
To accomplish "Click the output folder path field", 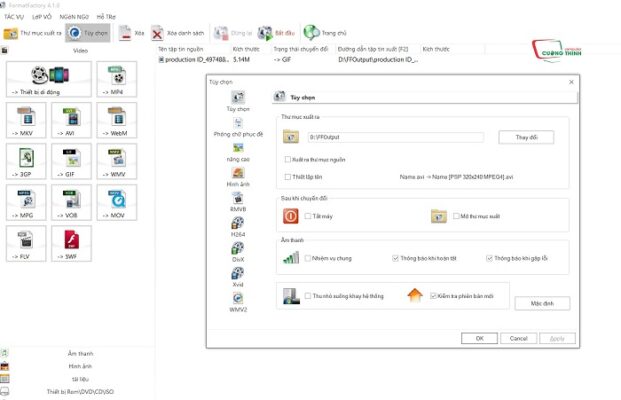I will coord(396,137).
